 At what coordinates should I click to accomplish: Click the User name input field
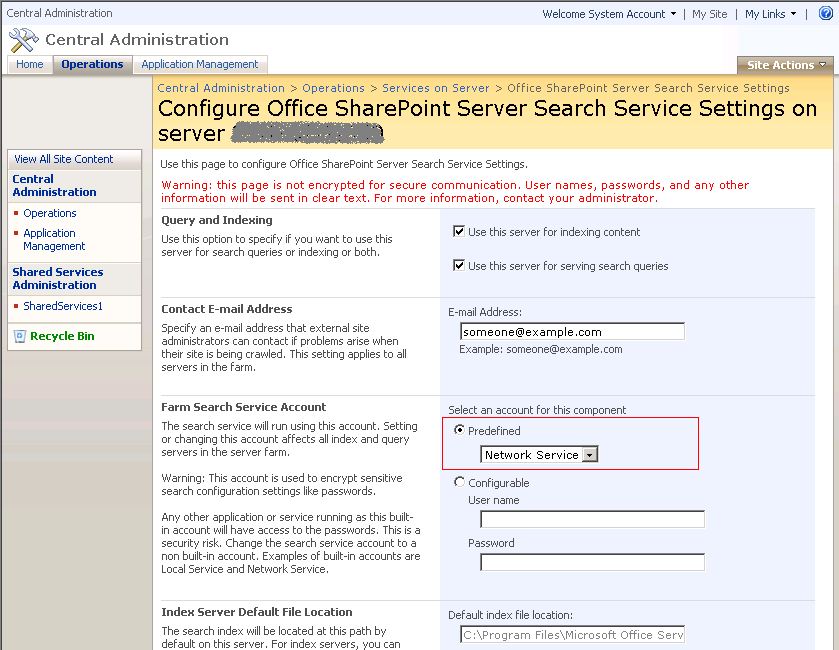pos(592,519)
